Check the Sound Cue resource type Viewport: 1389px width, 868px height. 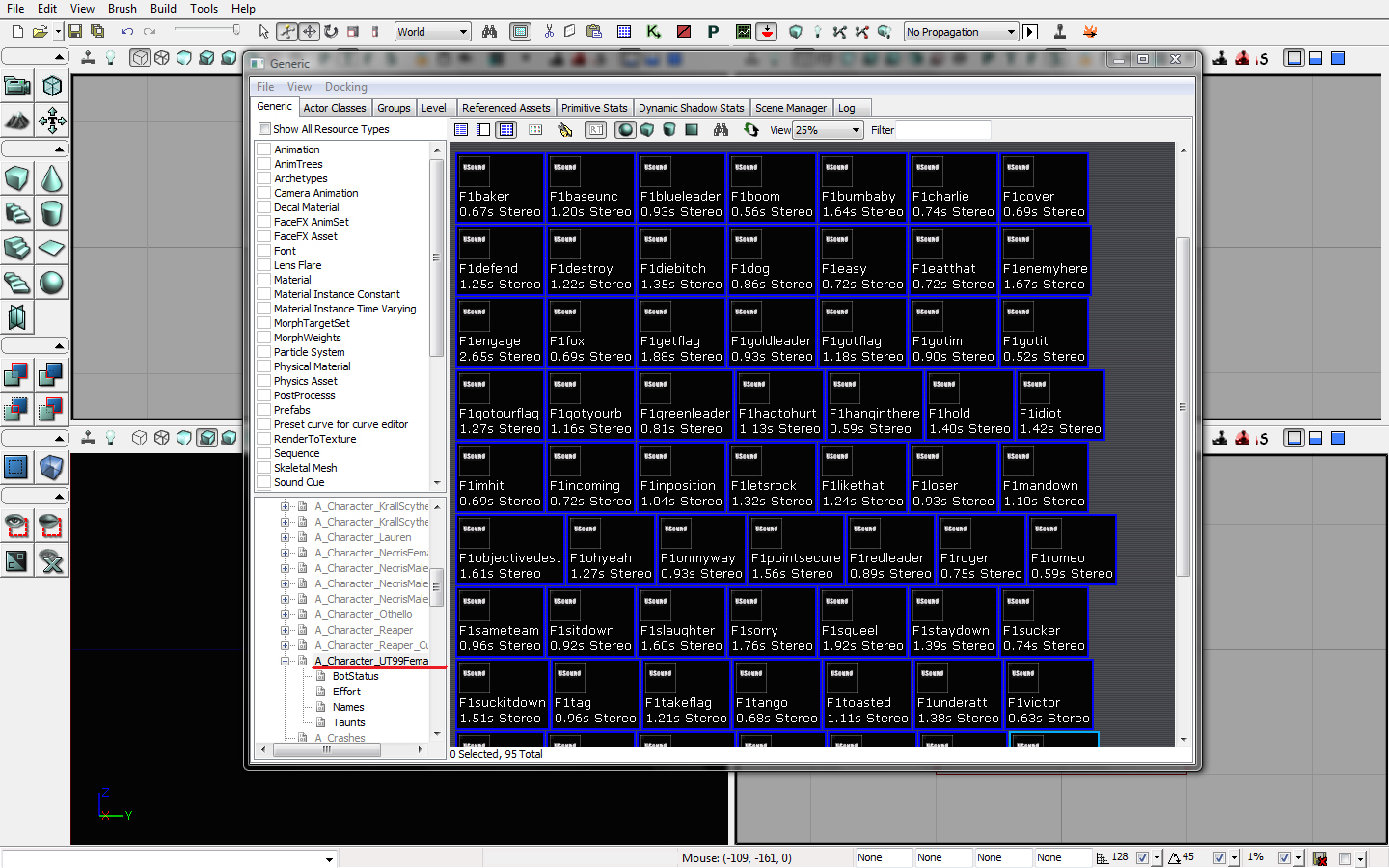pyautogui.click(x=263, y=482)
